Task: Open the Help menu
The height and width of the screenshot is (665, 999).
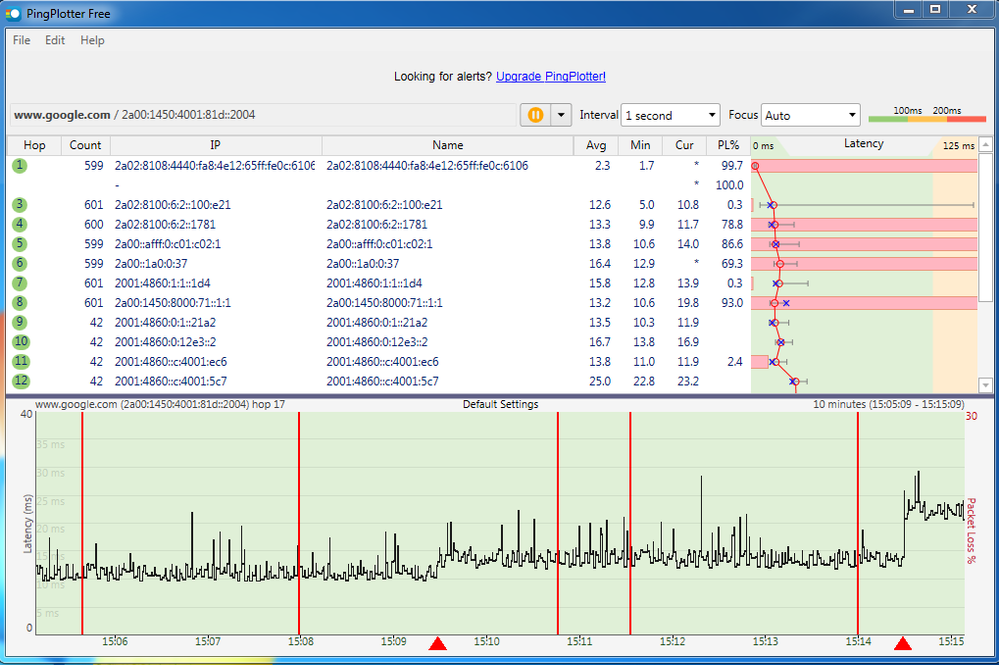Action: [92, 41]
